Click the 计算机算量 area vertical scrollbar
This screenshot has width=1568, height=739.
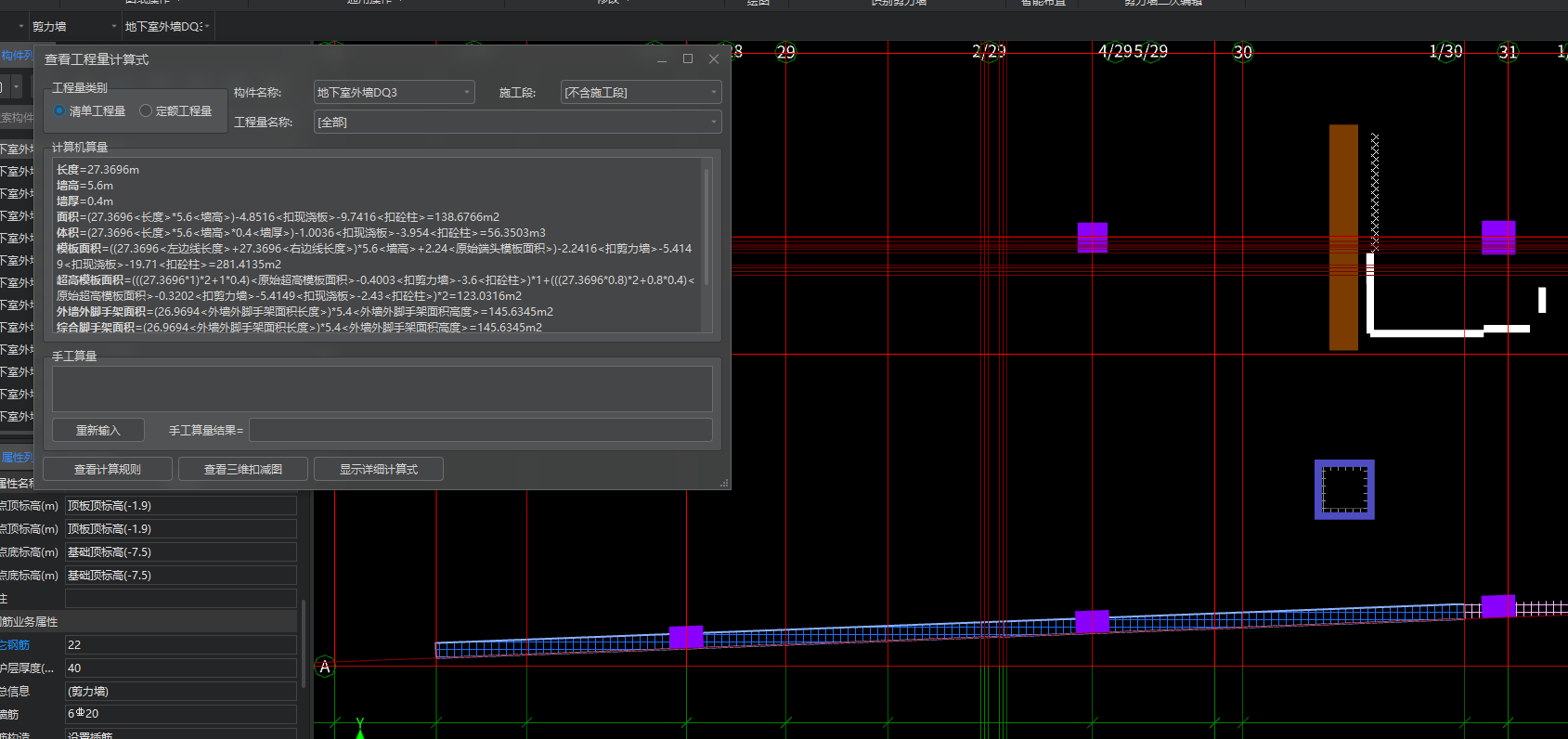point(707,227)
